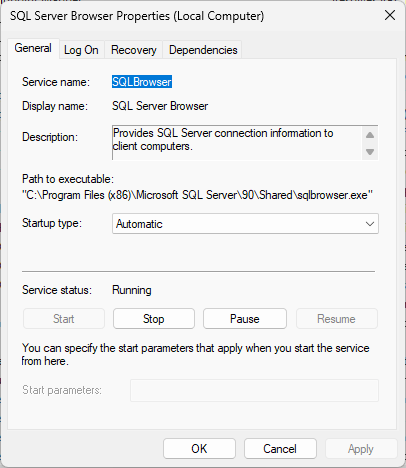
Task: Switch to the General tab
Action: click(x=33, y=48)
